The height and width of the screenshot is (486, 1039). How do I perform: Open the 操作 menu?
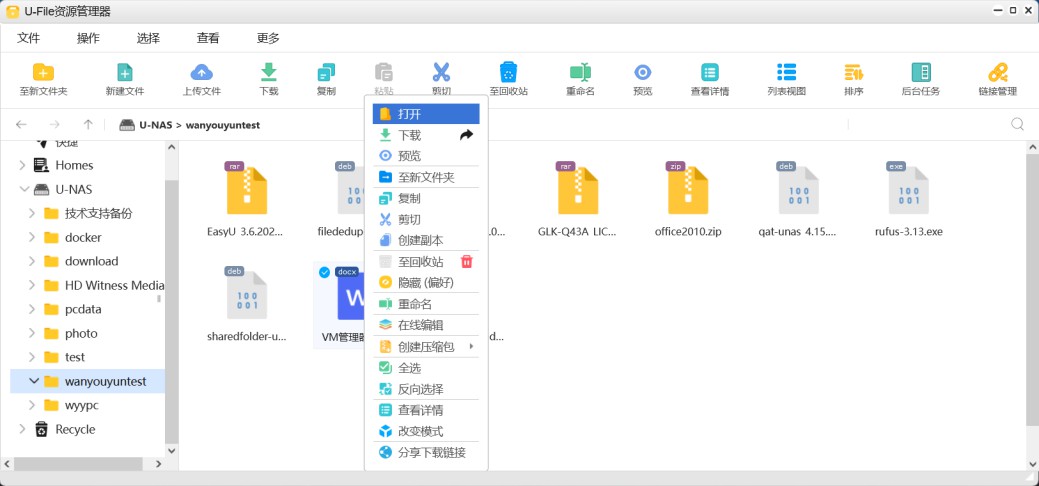point(88,38)
